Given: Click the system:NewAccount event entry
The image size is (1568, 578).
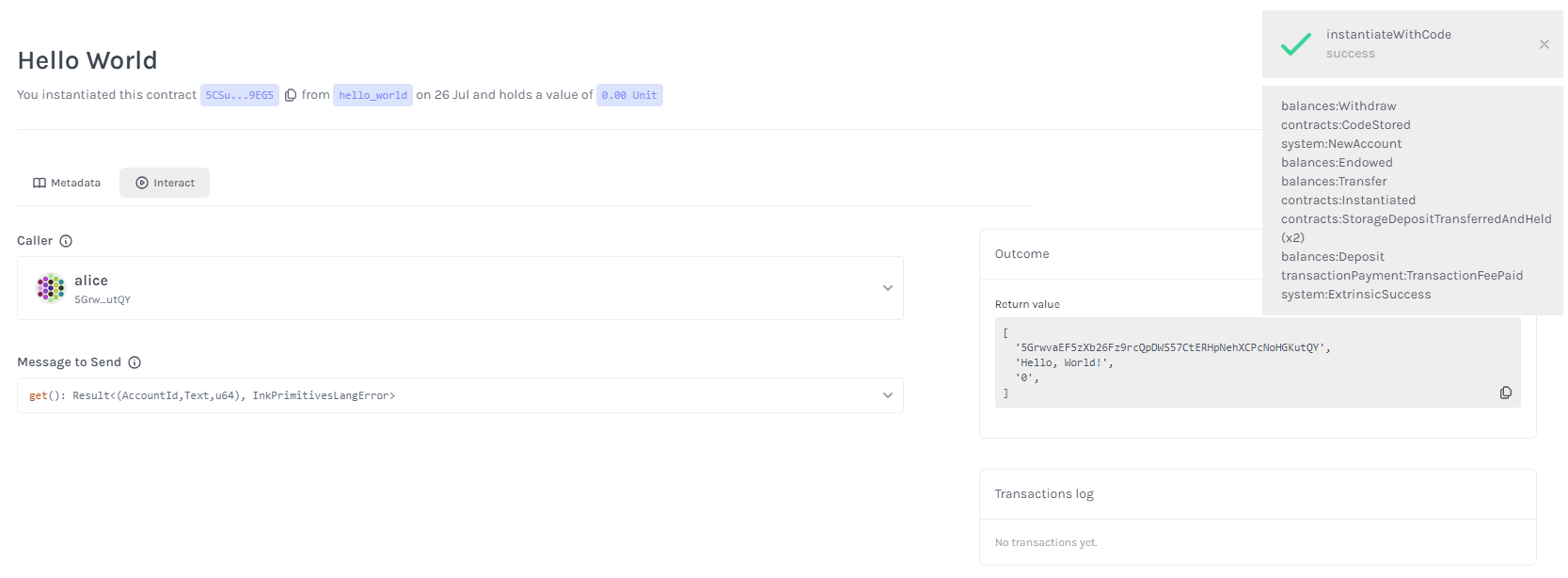Looking at the screenshot, I should coord(1341,144).
